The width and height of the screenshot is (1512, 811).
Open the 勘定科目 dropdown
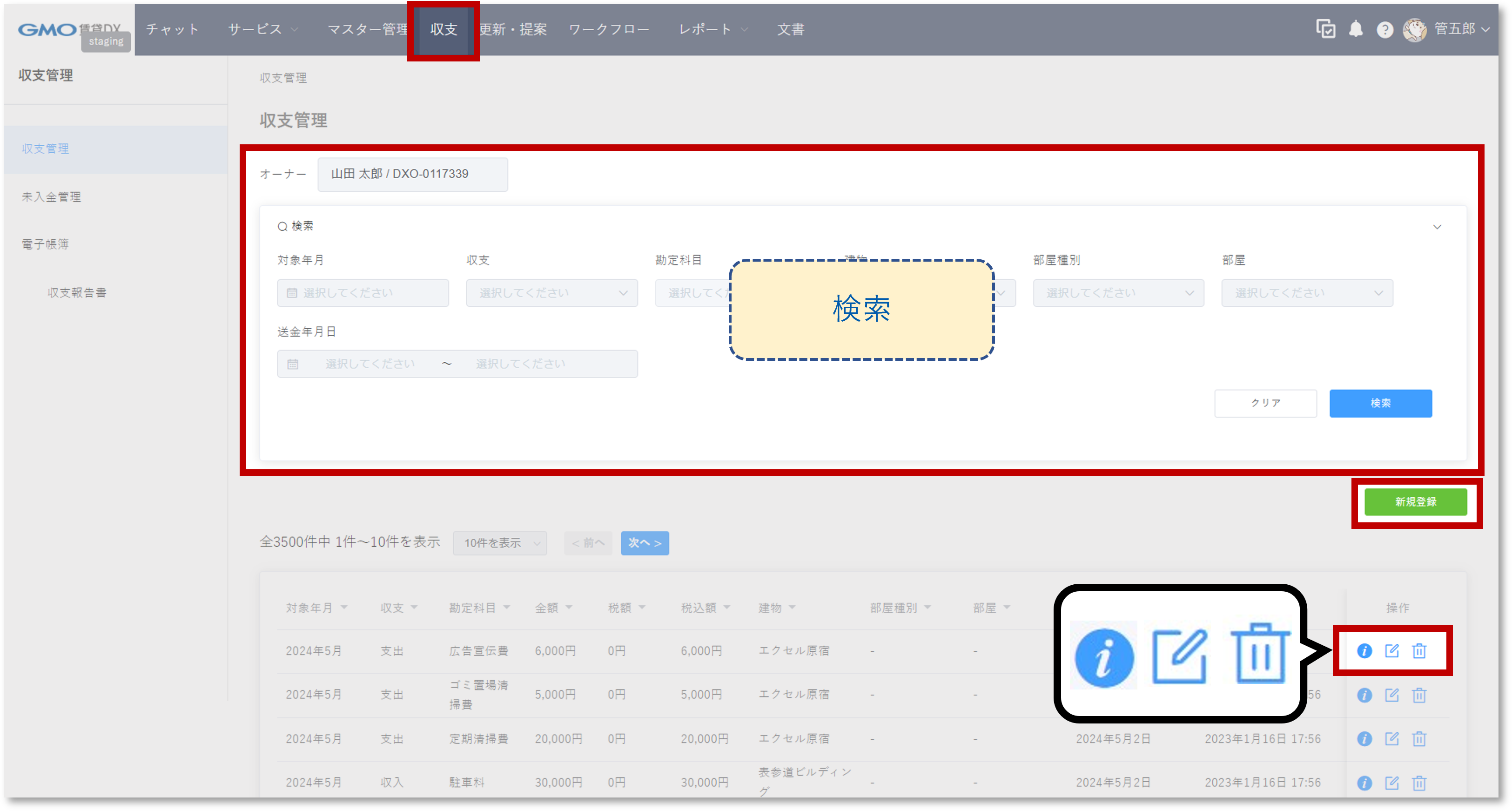(692, 292)
